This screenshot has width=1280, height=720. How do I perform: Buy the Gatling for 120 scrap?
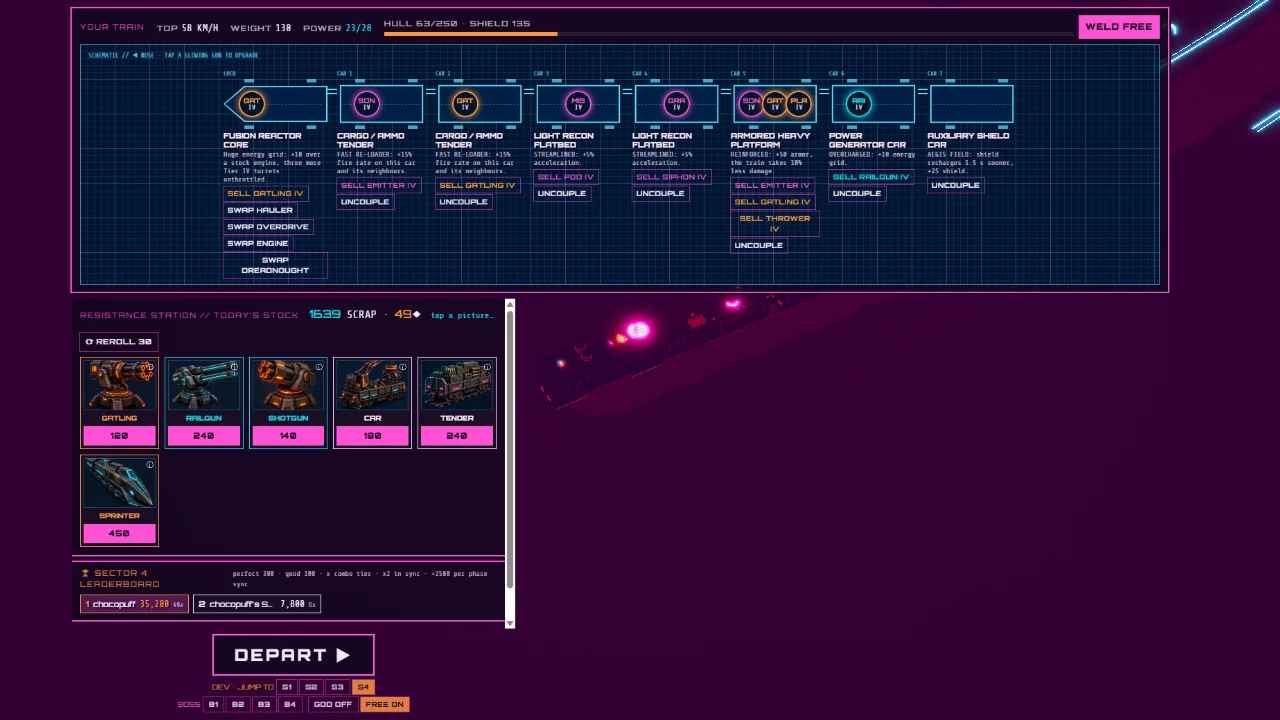point(119,435)
